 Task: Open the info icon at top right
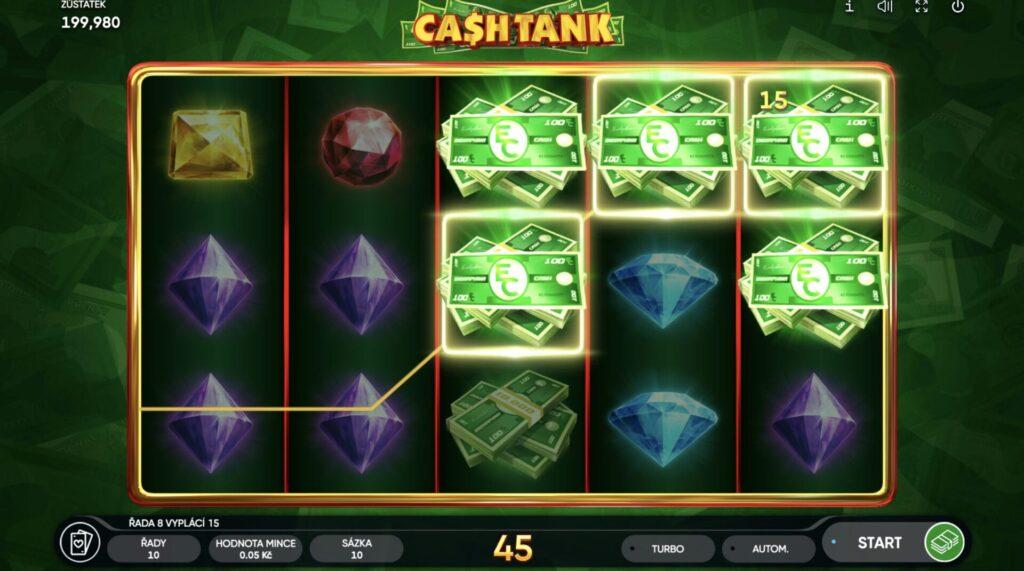tap(849, 7)
